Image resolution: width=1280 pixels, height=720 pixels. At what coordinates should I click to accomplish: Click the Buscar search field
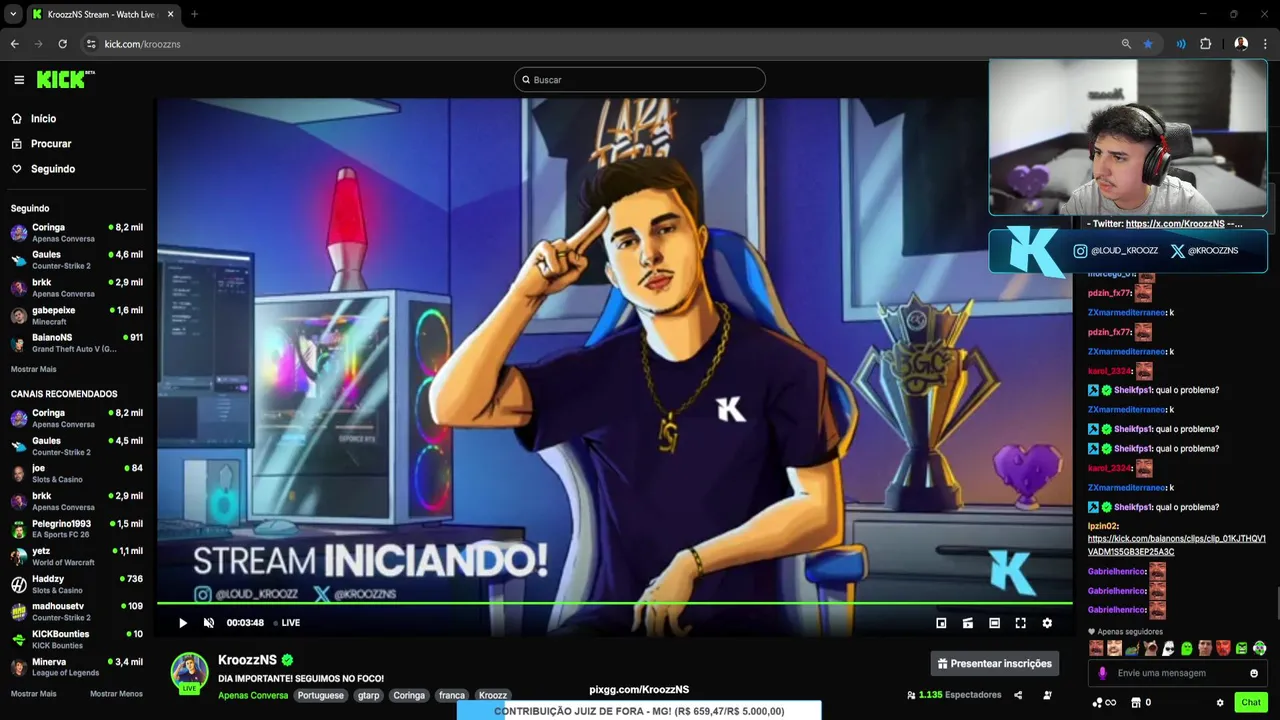[640, 80]
